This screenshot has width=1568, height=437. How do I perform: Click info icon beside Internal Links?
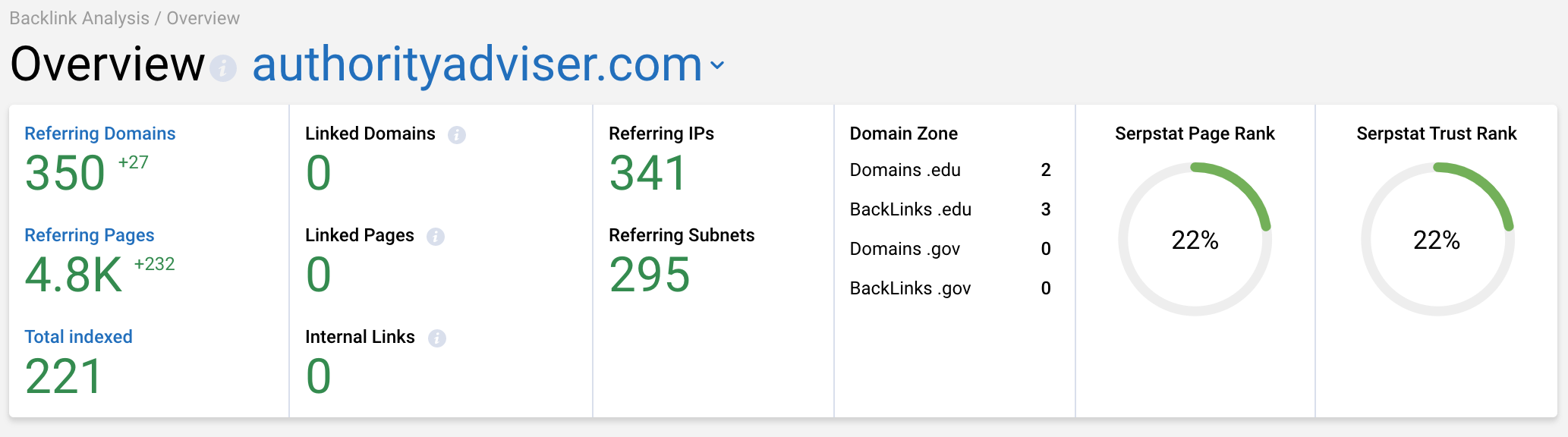[x=436, y=338]
